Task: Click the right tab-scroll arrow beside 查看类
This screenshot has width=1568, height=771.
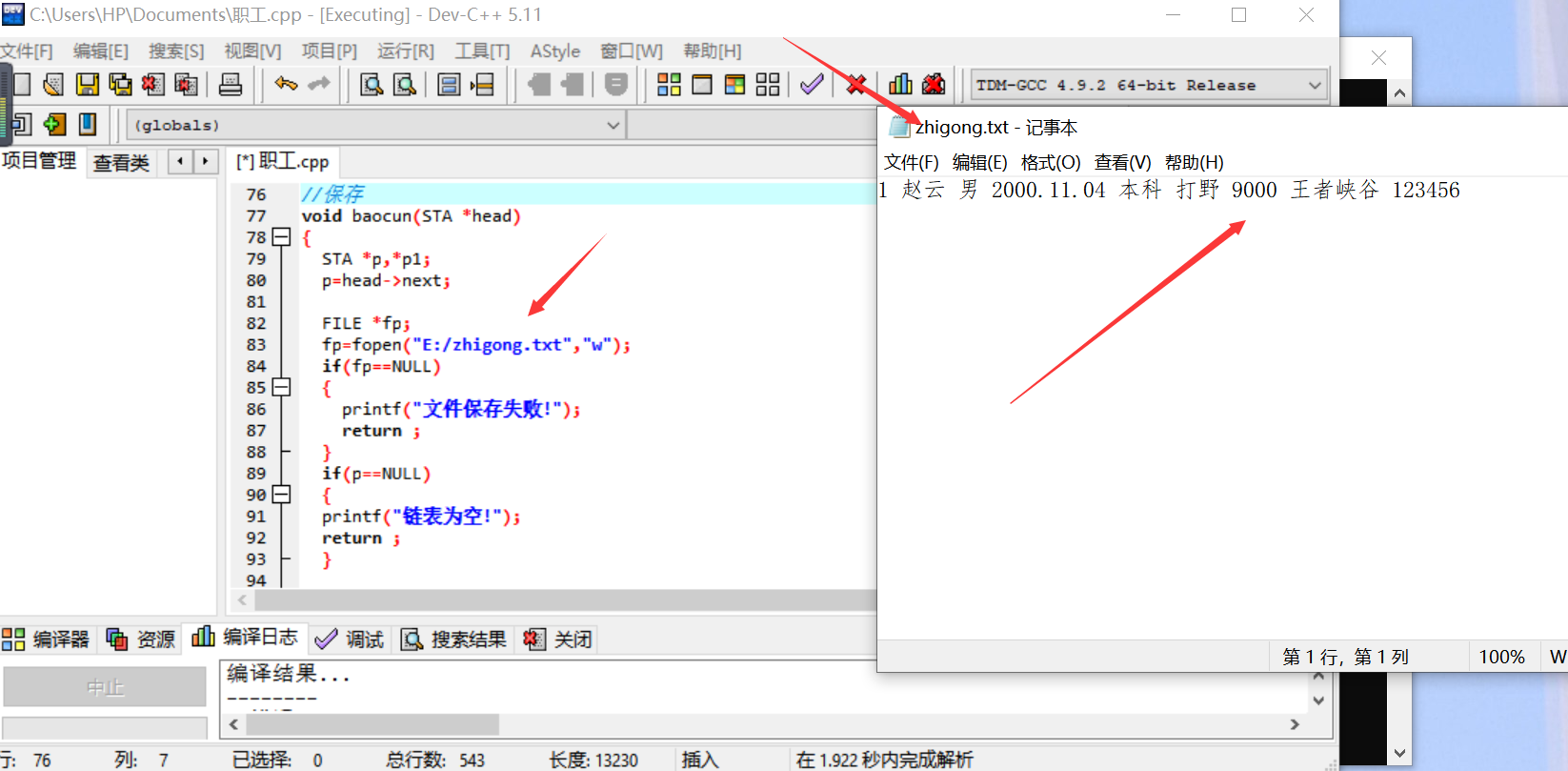Action: [x=205, y=161]
